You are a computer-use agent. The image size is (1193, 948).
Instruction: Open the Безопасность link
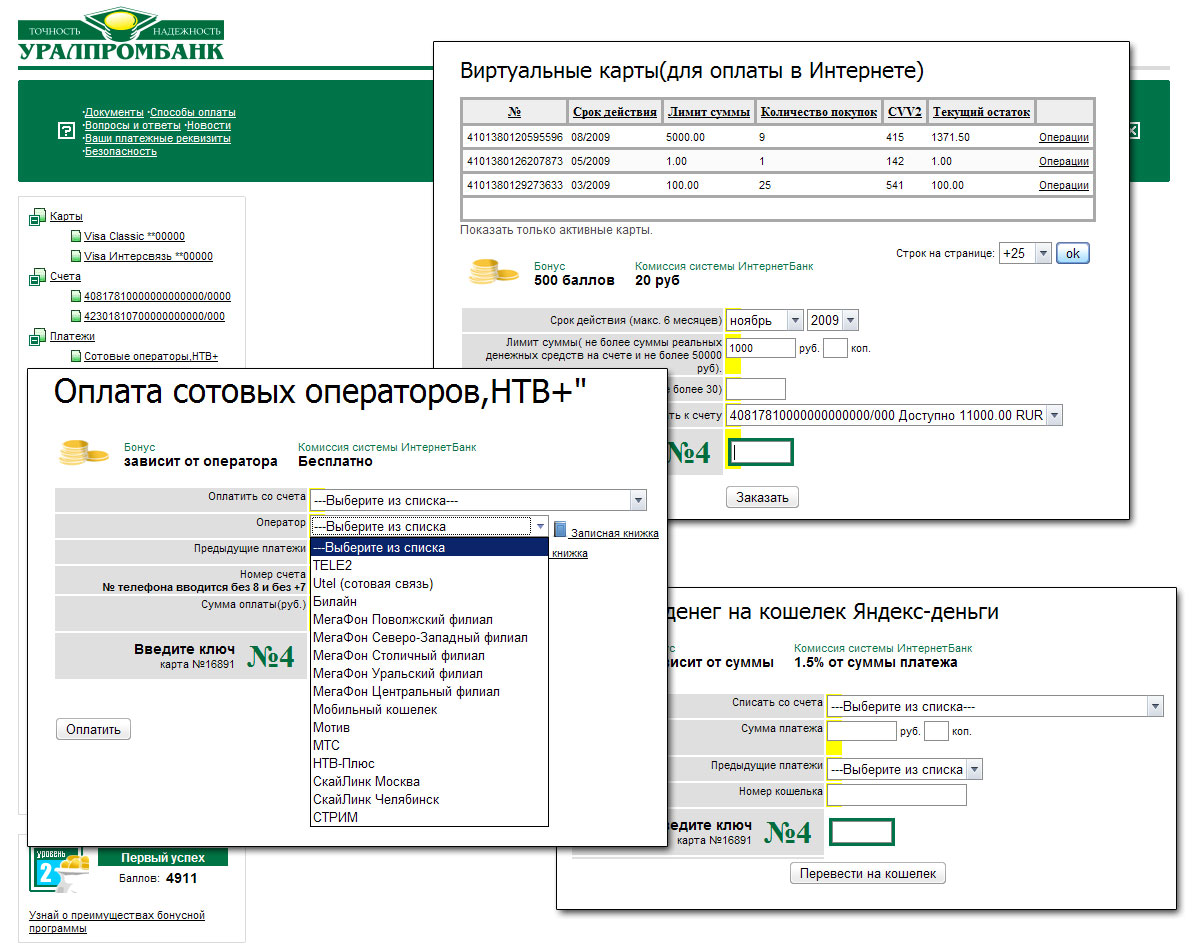click(121, 151)
